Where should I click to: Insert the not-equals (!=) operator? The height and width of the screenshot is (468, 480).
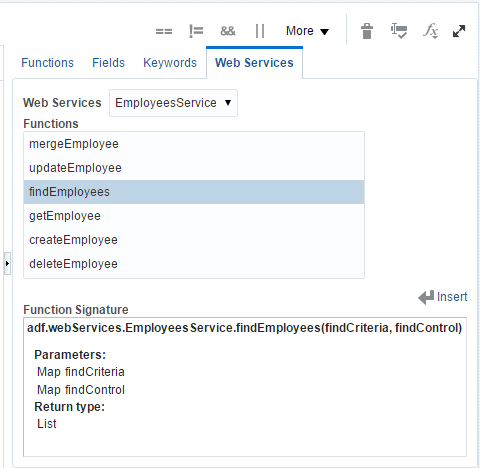(196, 31)
